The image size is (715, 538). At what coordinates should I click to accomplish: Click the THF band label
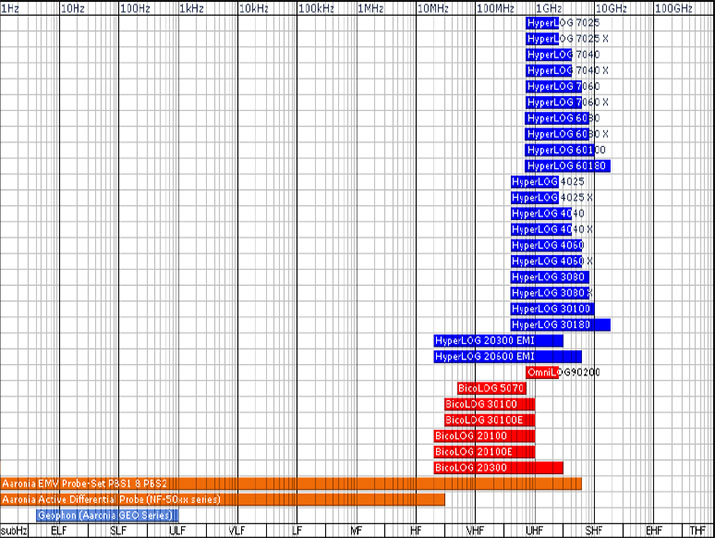(x=697, y=530)
